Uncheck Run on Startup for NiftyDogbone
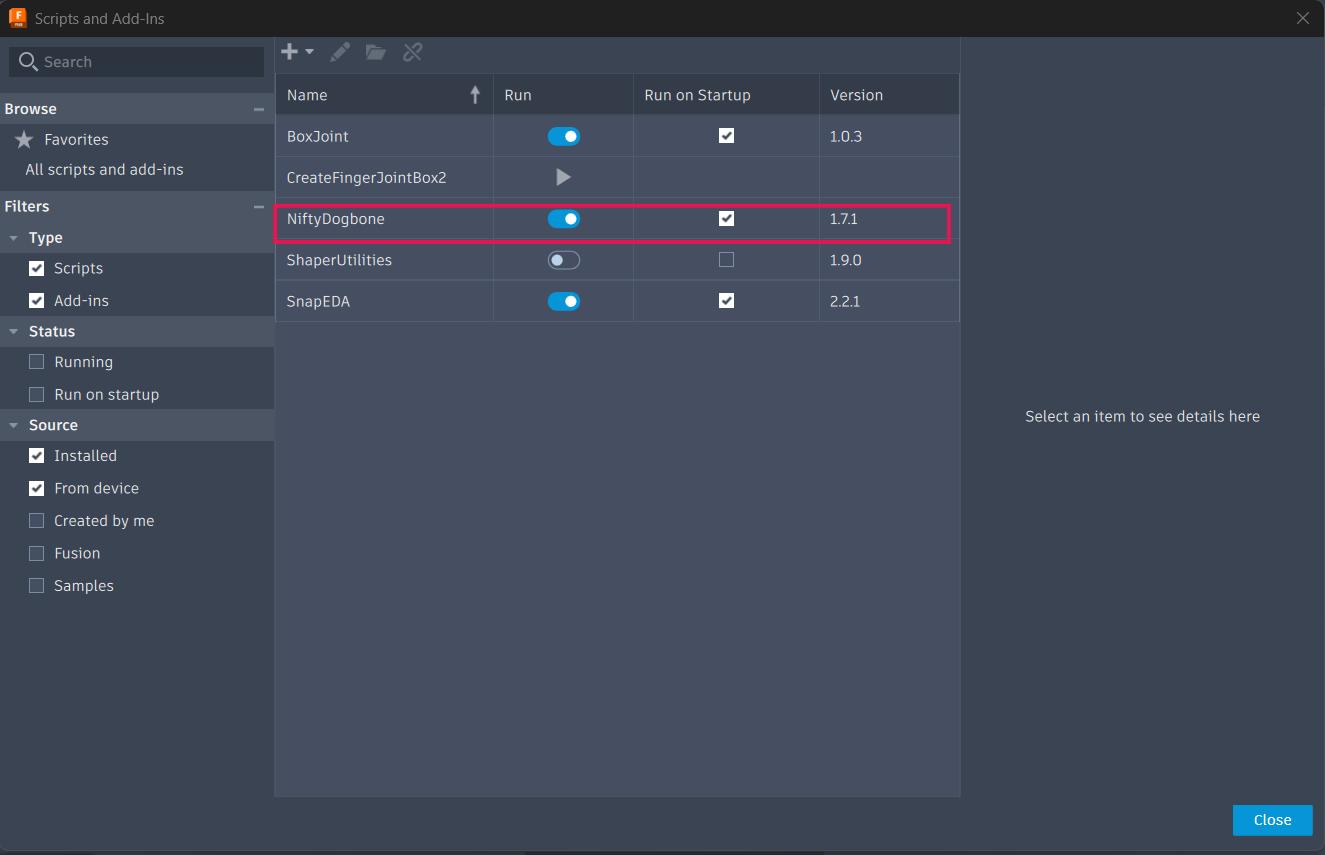This screenshot has width=1325, height=855. pos(726,218)
